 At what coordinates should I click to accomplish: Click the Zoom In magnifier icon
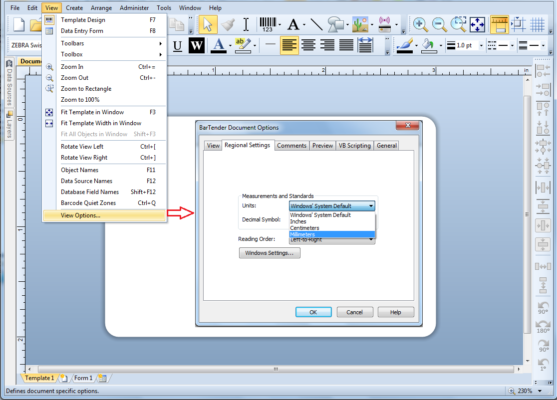tap(420, 25)
